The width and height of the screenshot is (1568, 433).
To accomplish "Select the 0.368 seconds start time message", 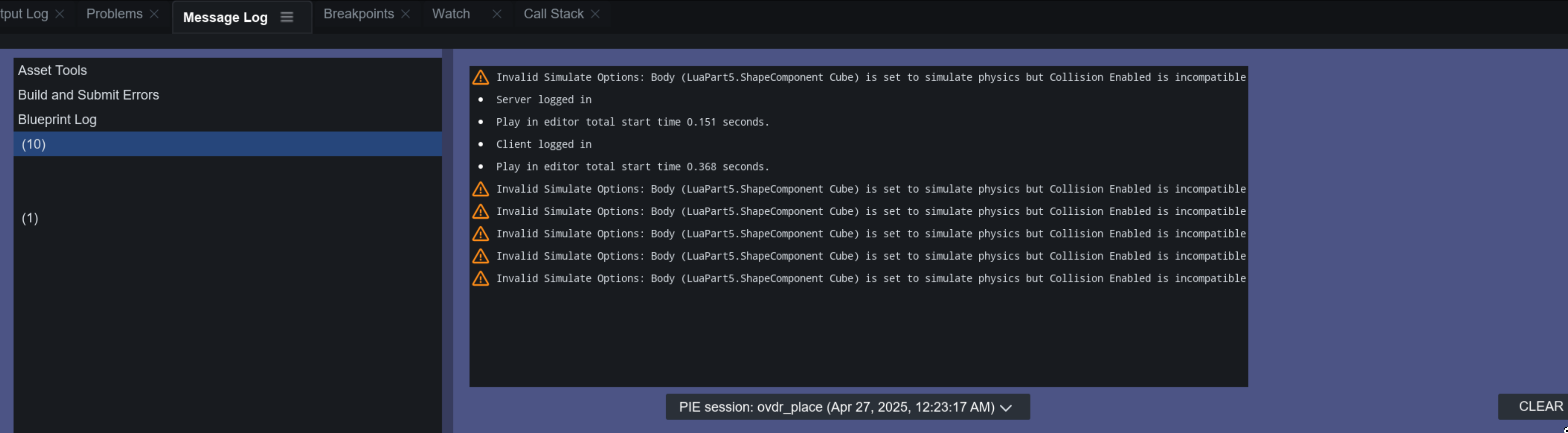I will point(632,167).
